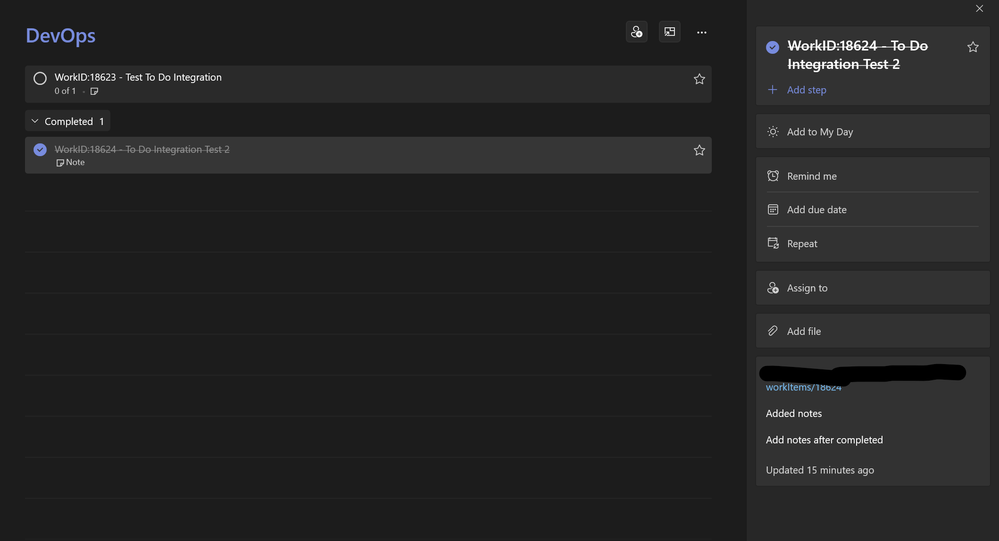Click the task title in detail panel
Image resolution: width=999 pixels, height=541 pixels.
pos(858,55)
